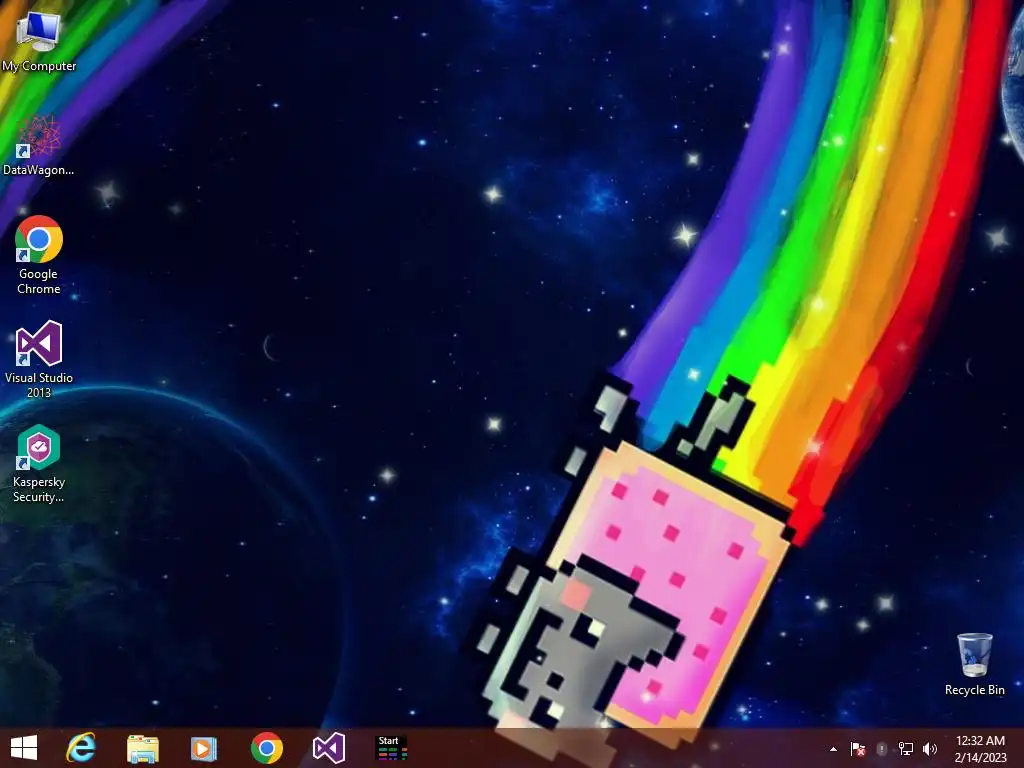Image resolution: width=1024 pixels, height=768 pixels.
Task: Launch Google Chrome from the taskbar
Action: pyautogui.click(x=266, y=748)
